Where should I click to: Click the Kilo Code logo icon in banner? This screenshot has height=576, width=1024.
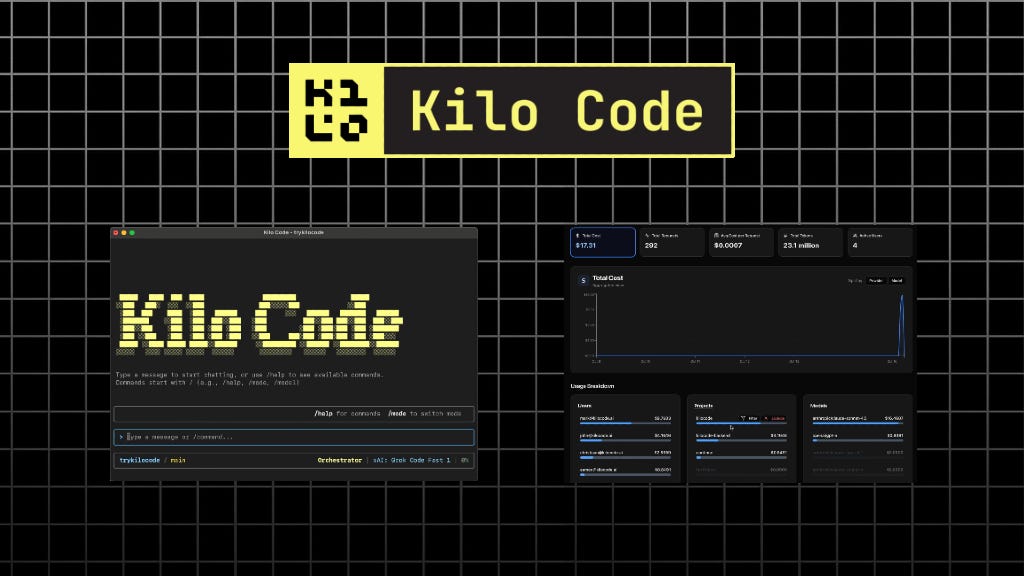pos(336,110)
